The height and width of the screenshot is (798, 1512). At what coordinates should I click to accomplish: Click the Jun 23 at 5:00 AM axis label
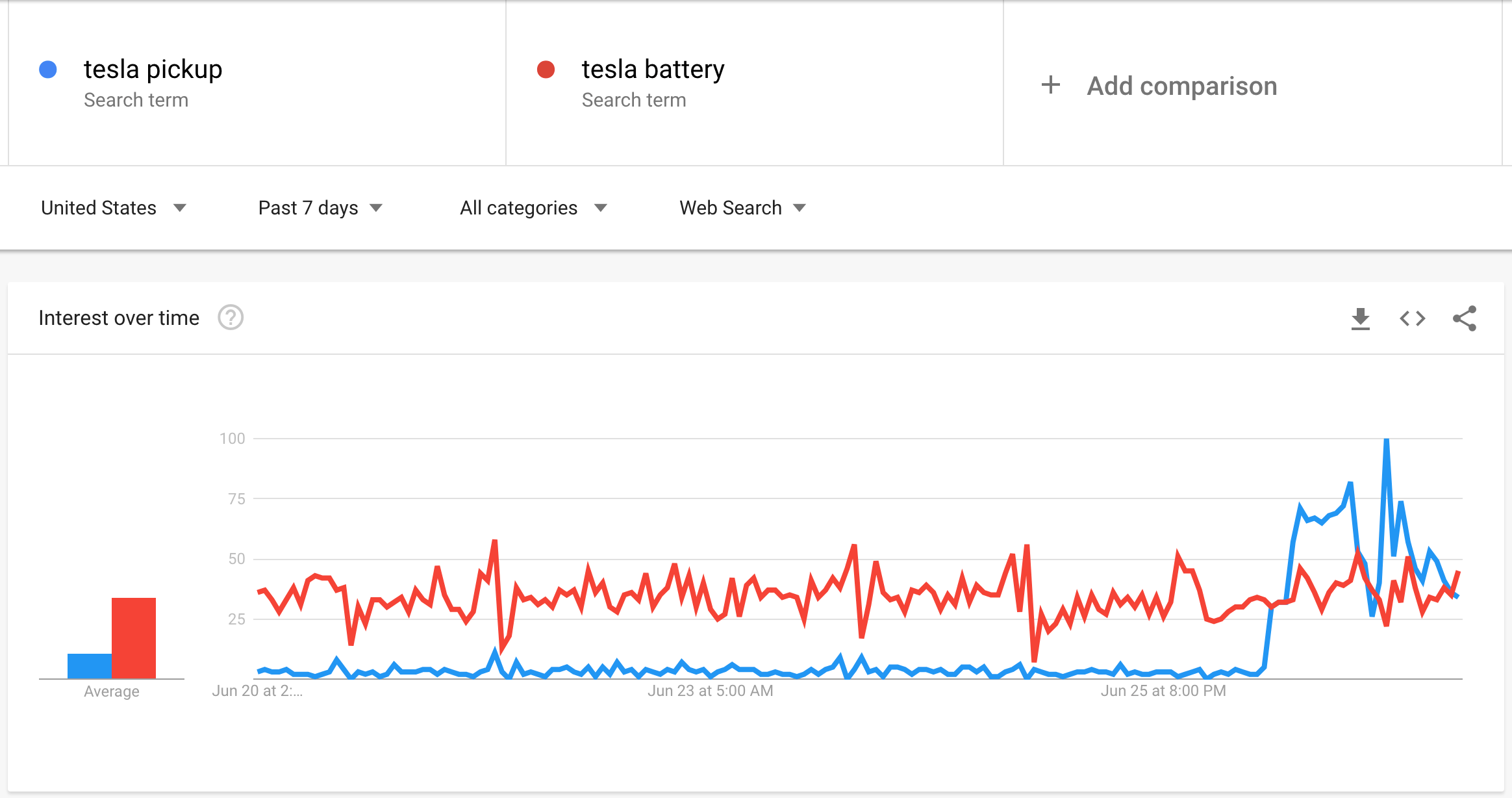tap(710, 691)
